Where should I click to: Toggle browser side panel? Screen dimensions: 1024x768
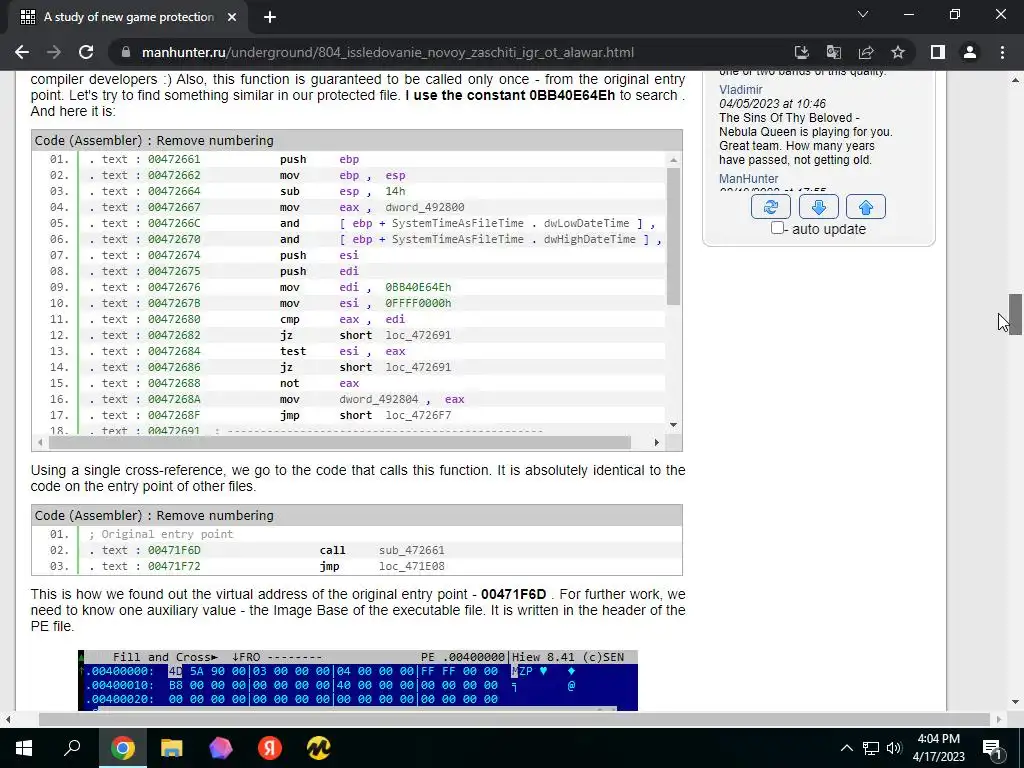[x=938, y=52]
